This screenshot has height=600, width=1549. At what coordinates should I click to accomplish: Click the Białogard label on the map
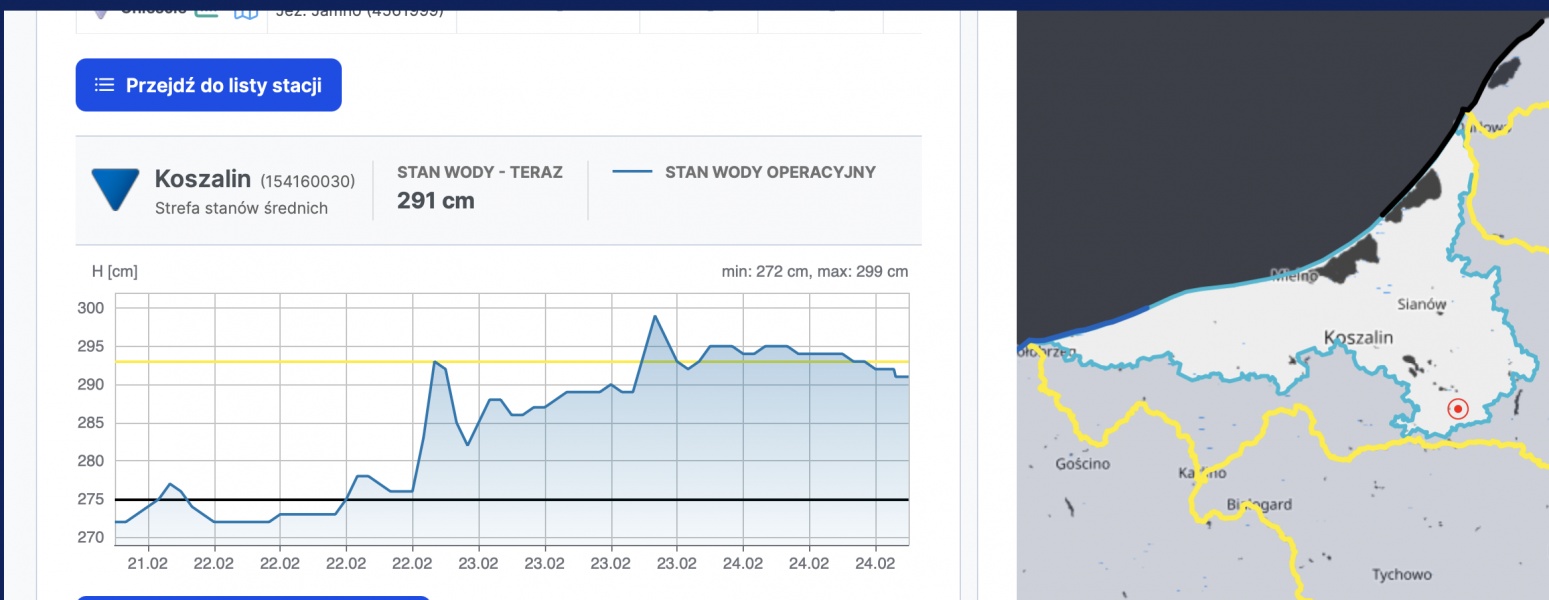click(1259, 505)
